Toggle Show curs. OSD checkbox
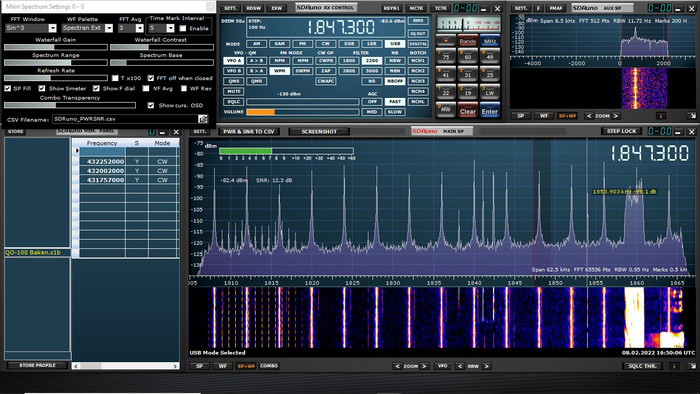Screen dimensions: 700x394 point(151,105)
